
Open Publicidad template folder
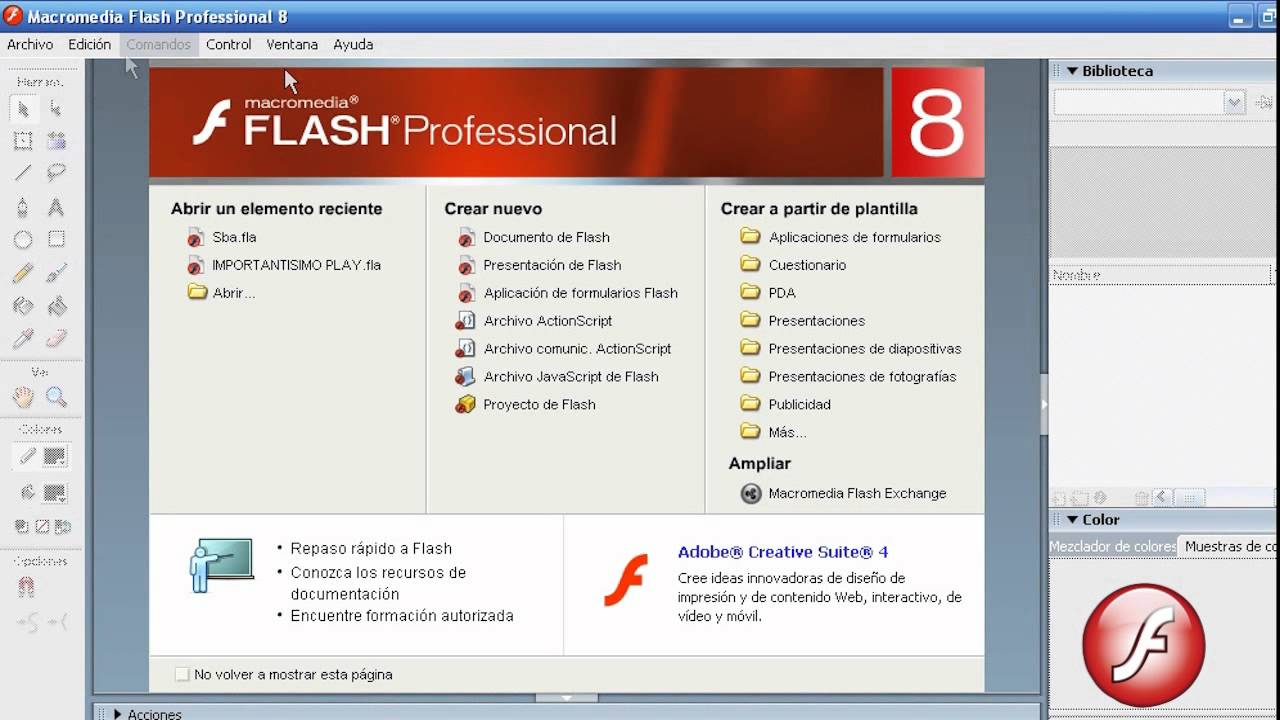(x=799, y=405)
